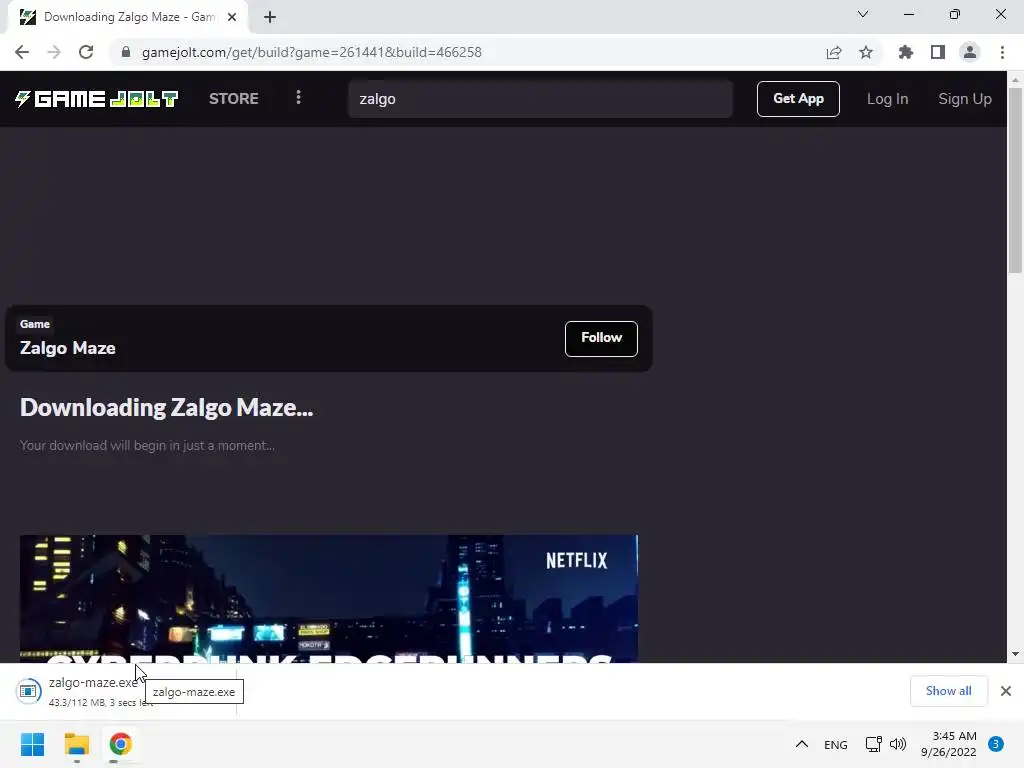1024x768 pixels.
Task: Open the Windows Start menu
Action: tap(33, 744)
